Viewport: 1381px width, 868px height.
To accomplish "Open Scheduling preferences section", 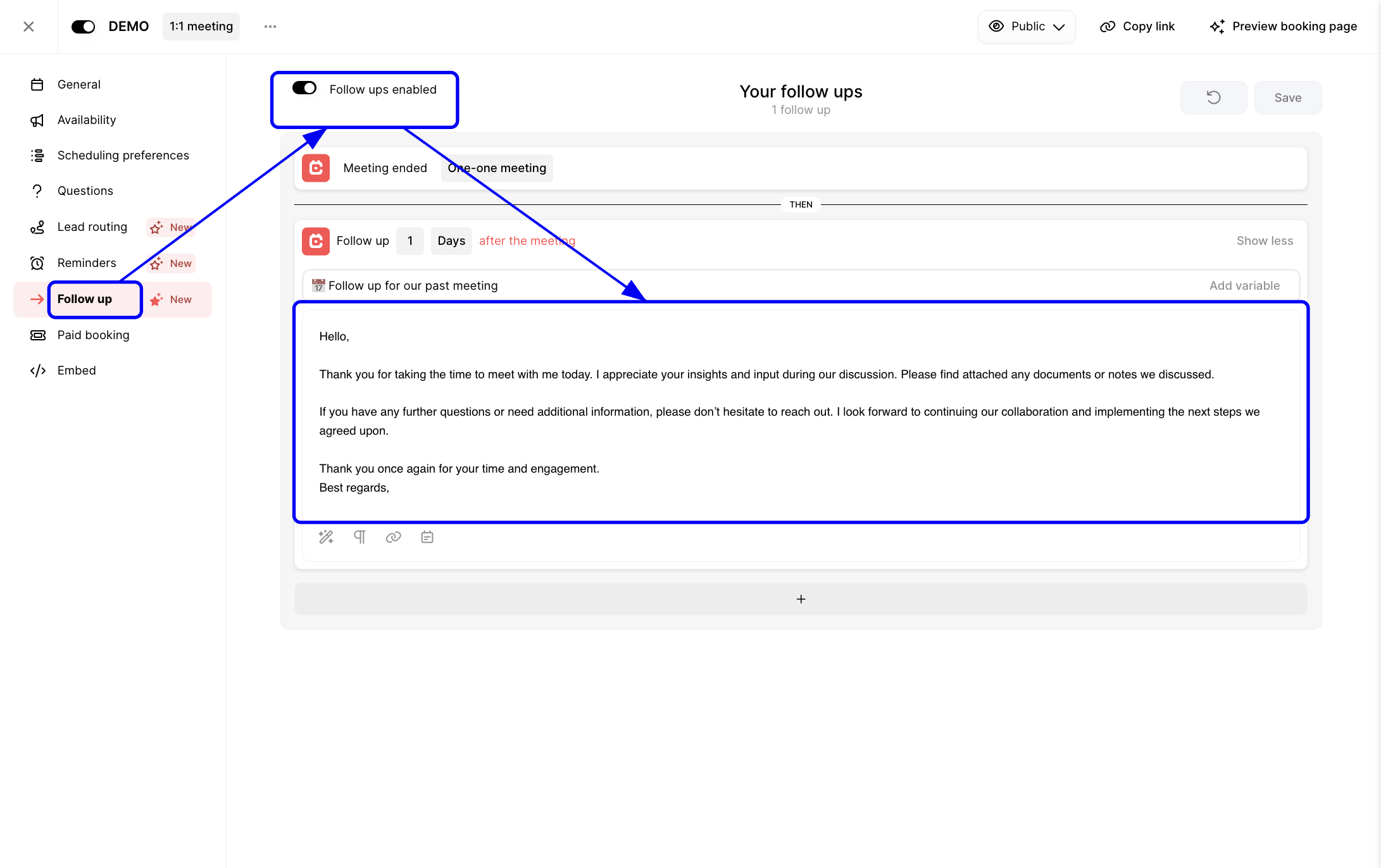I will (123, 155).
